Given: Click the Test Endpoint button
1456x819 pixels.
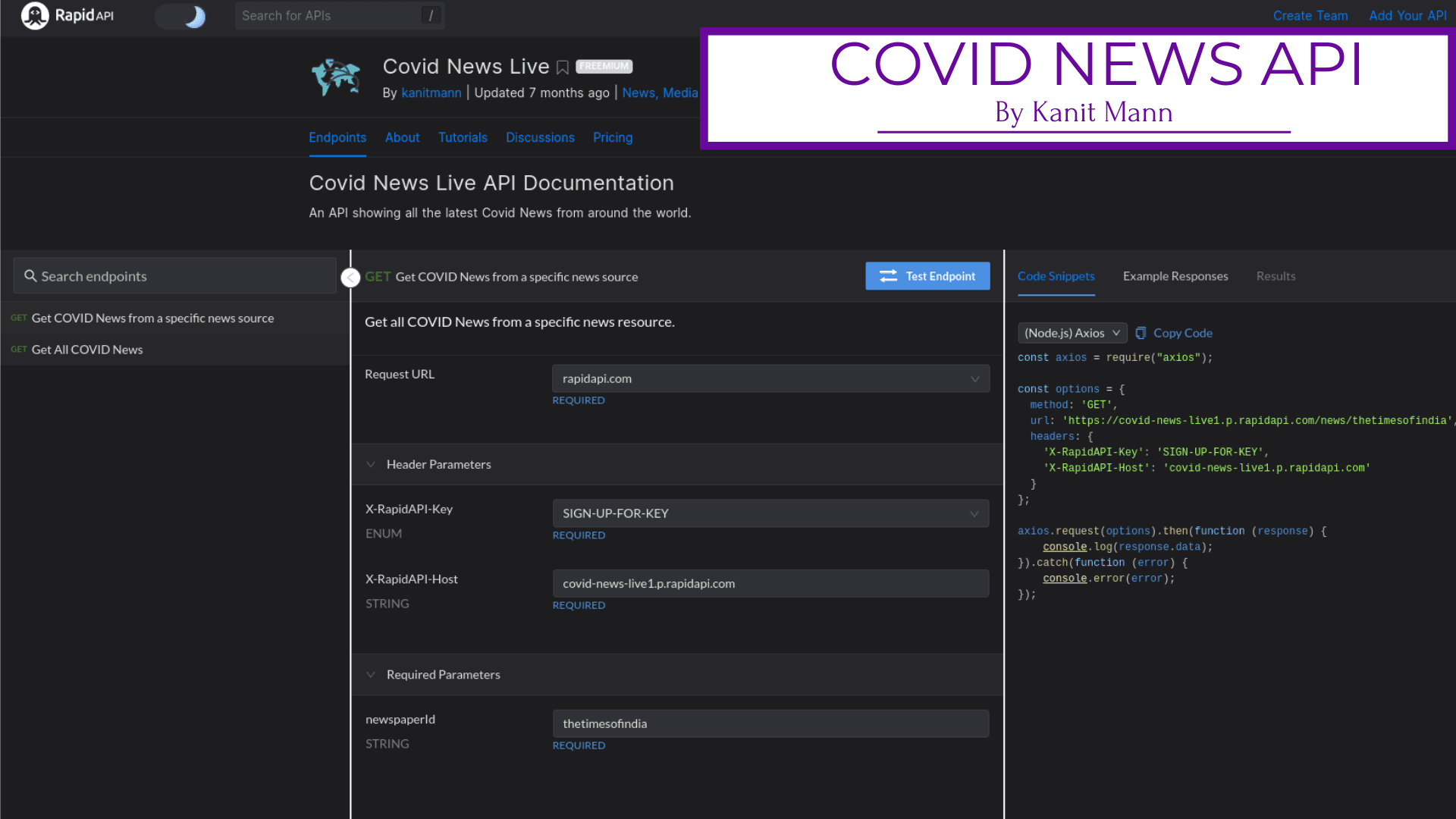Looking at the screenshot, I should 927,276.
